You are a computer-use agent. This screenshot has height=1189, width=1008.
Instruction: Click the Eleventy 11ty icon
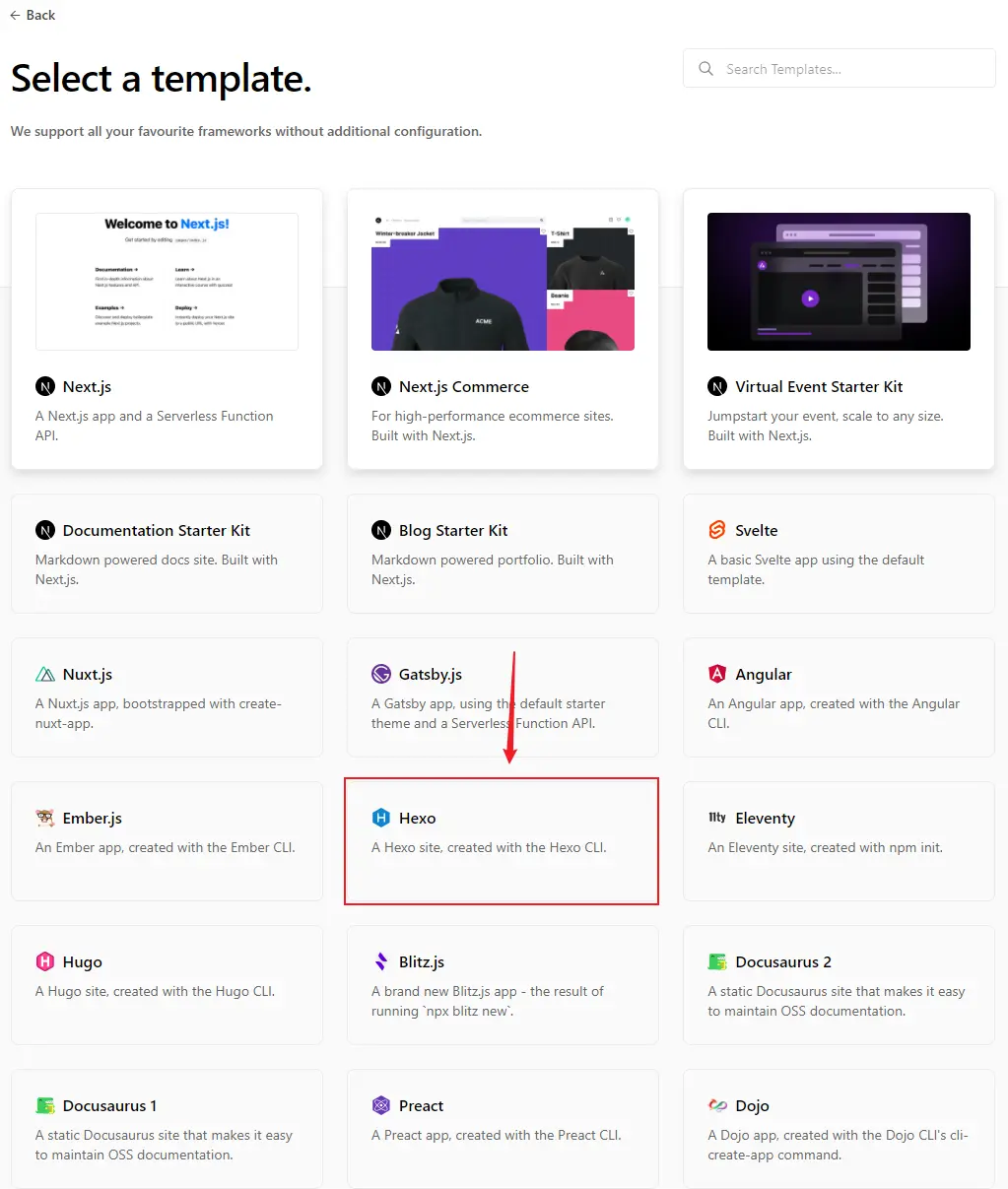pyautogui.click(x=717, y=818)
